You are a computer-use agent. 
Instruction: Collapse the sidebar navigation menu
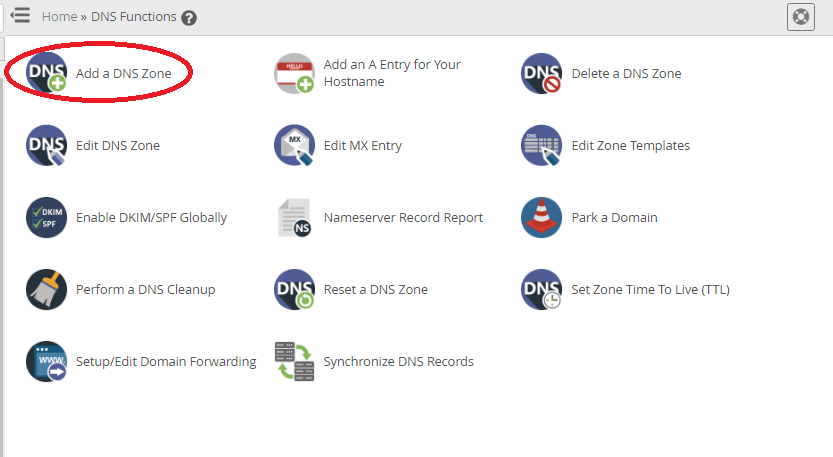coord(19,16)
